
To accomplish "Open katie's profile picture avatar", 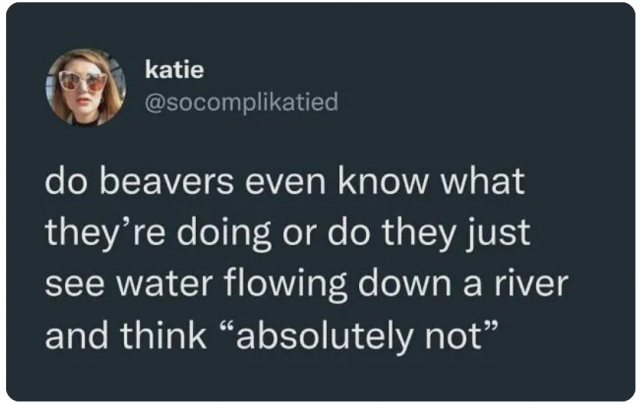I will (x=86, y=88).
